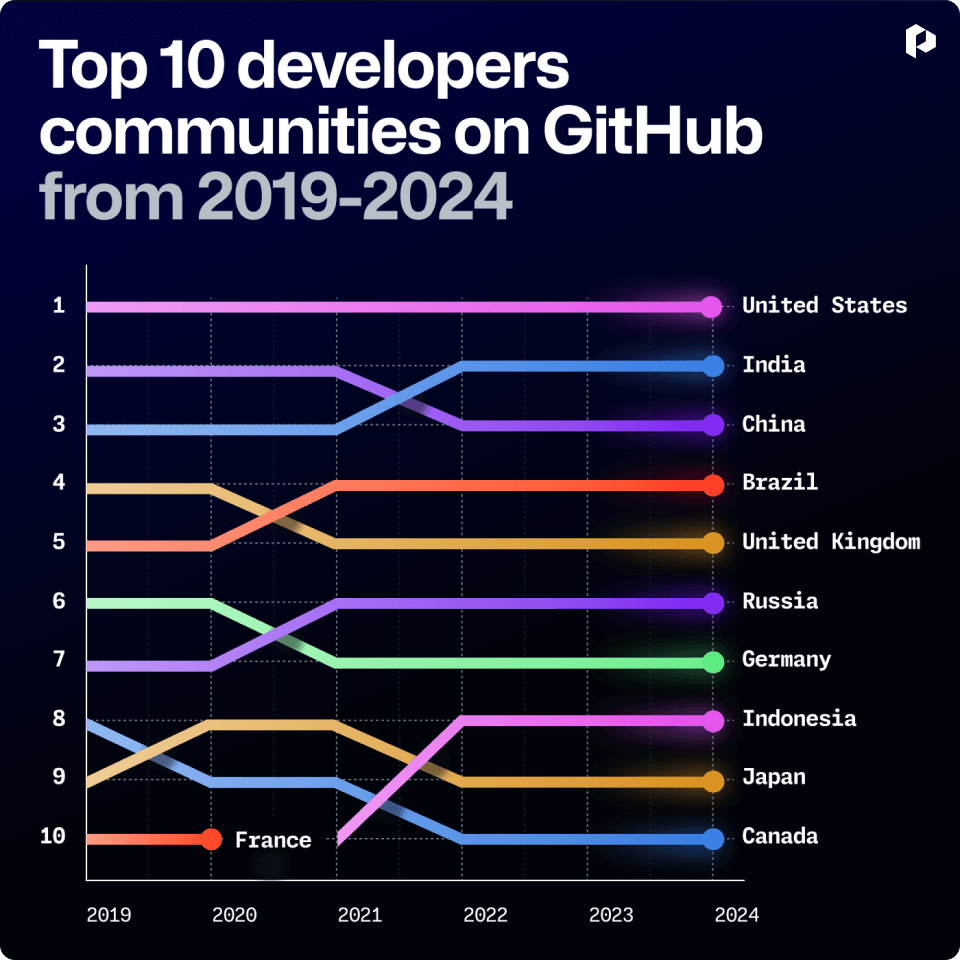Viewport: 960px width, 960px height.
Task: Click the 'United States' country label
Action: [x=824, y=305]
